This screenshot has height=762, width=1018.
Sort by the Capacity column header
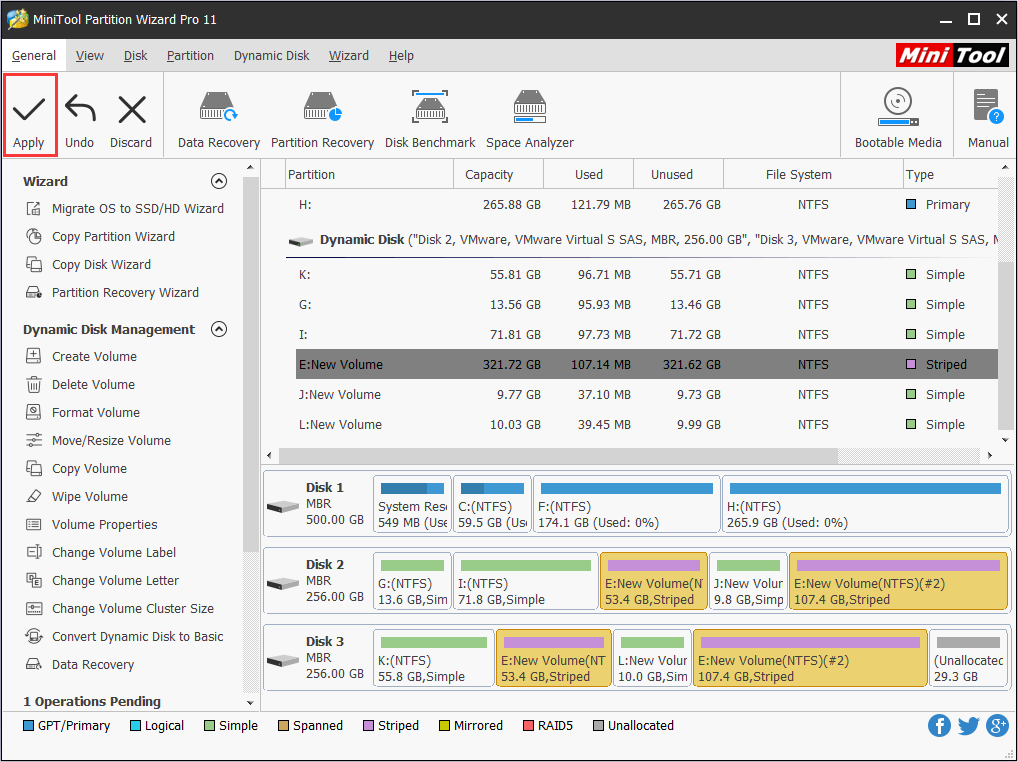coord(498,175)
